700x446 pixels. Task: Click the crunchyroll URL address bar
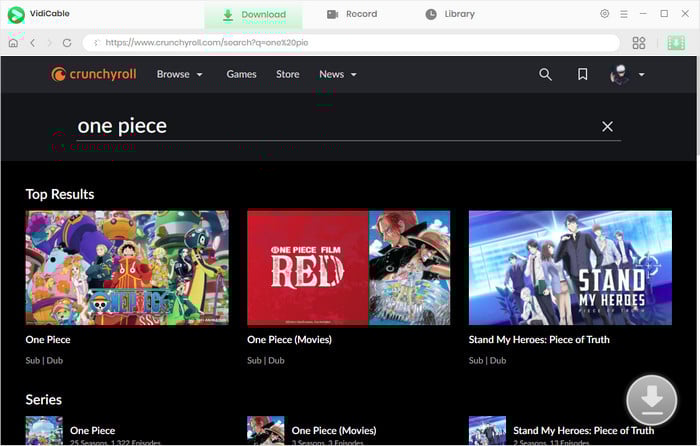(x=351, y=43)
